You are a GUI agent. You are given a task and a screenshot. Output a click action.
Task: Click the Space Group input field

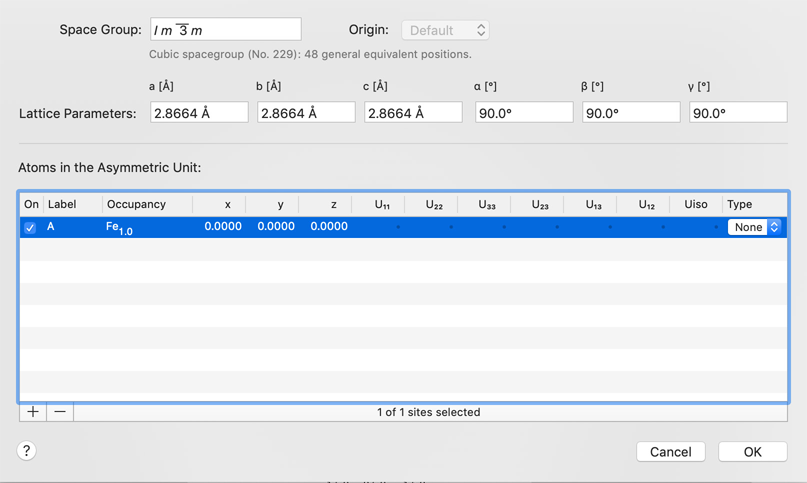[x=226, y=30]
